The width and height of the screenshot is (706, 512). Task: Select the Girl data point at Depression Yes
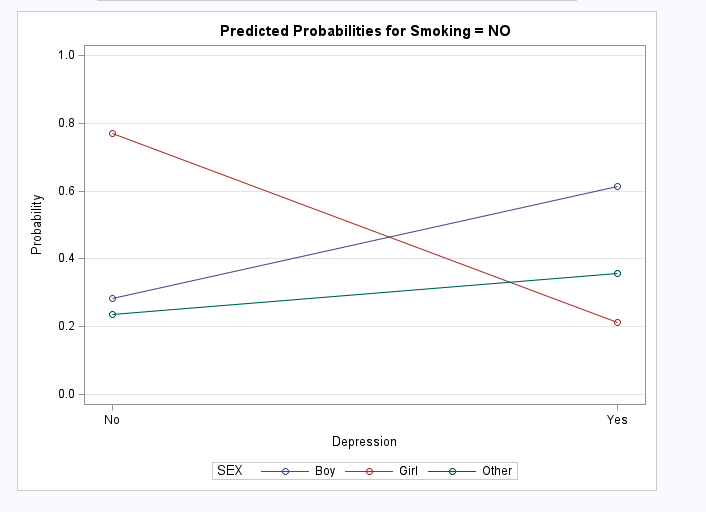coord(617,322)
